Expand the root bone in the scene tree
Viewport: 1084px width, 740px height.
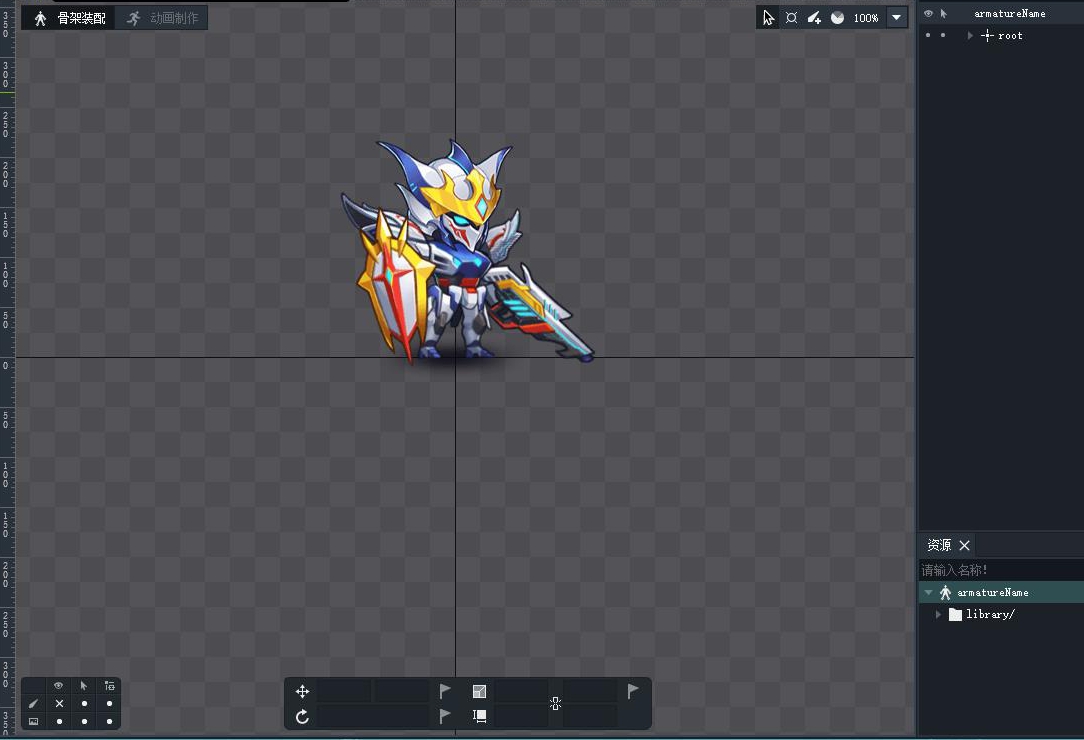(x=970, y=35)
